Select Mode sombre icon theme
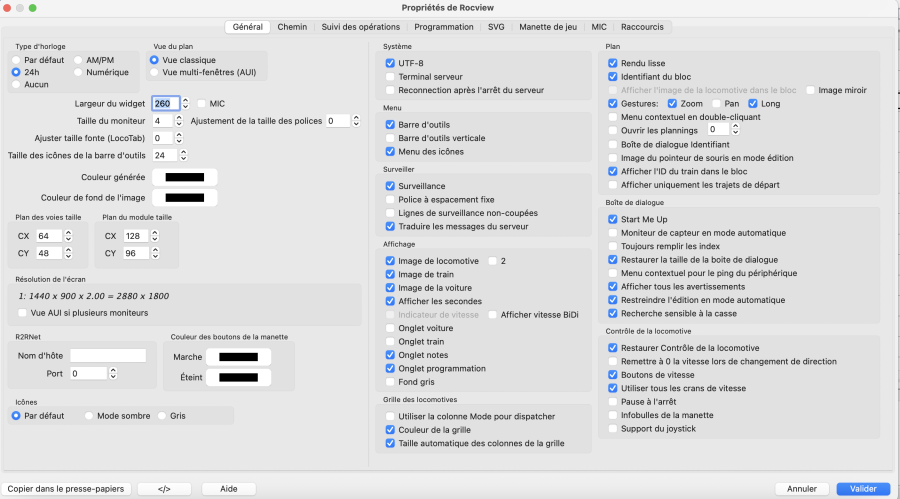Viewport: 900px width, 499px height. [x=90, y=415]
